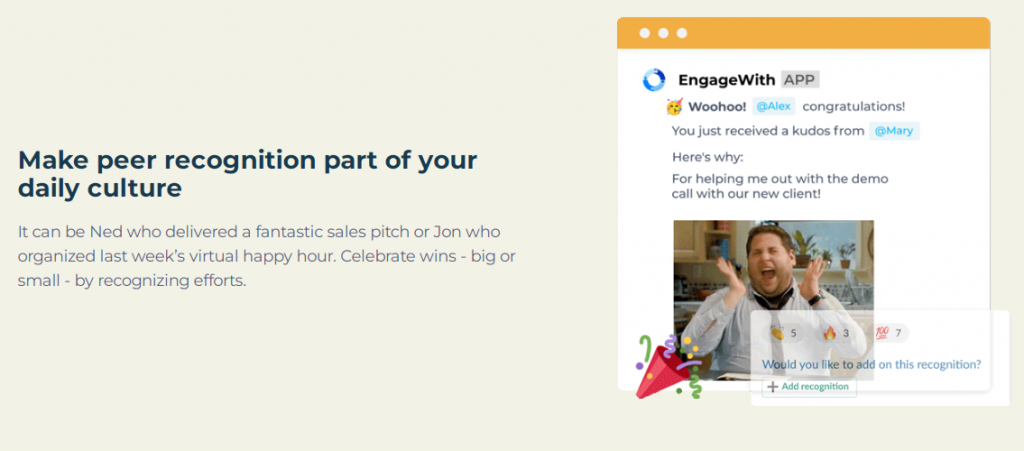This screenshot has width=1024, height=451.
Task: Click the party face emoji before Woohoo
Action: [x=675, y=106]
